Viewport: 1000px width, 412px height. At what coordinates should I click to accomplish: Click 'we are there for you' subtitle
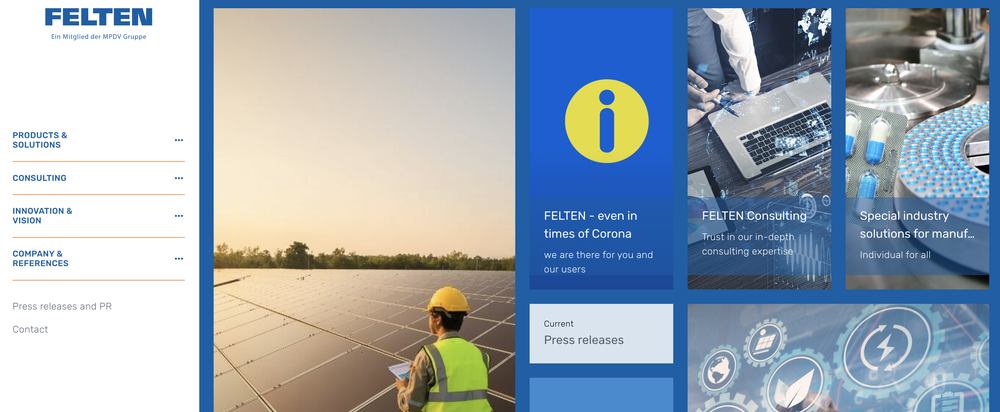pyautogui.click(x=598, y=262)
